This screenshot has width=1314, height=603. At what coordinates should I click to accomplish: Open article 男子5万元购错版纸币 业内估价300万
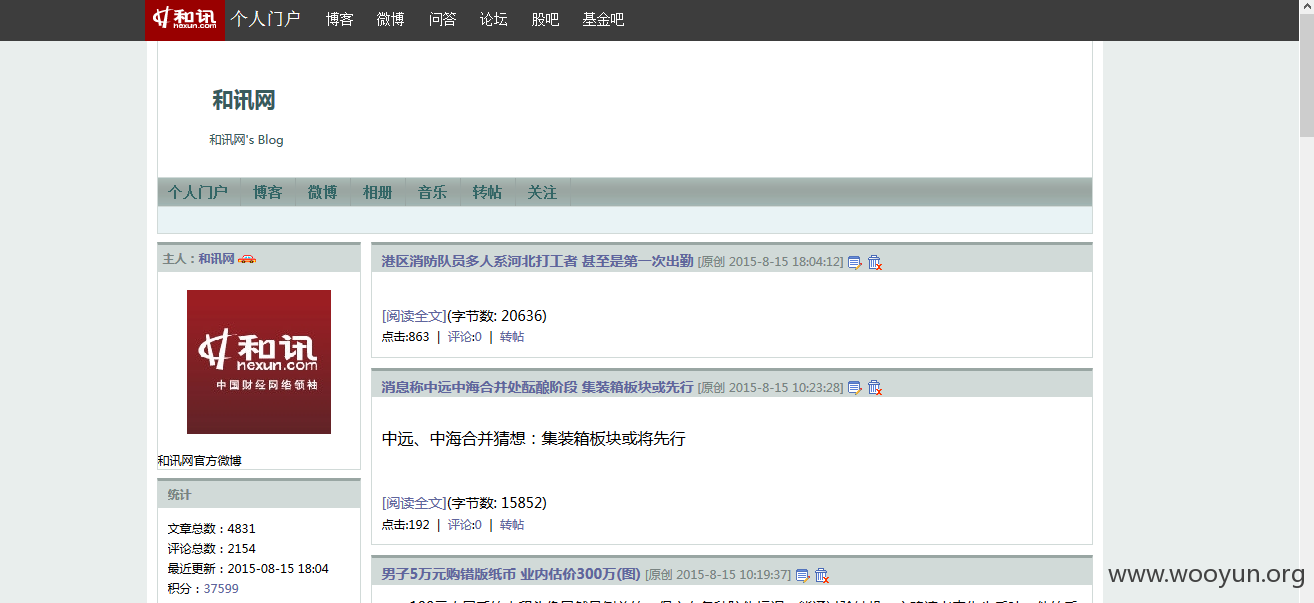point(511,574)
